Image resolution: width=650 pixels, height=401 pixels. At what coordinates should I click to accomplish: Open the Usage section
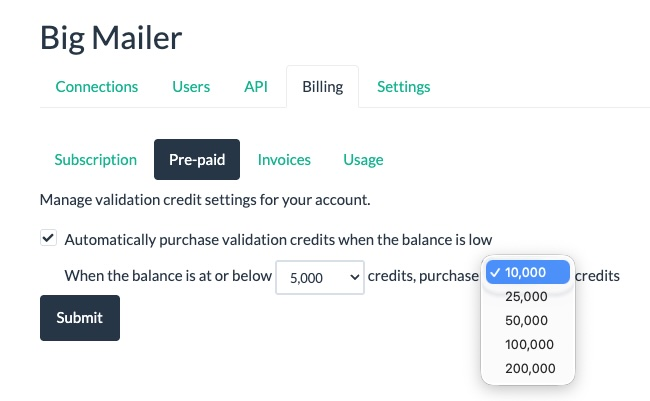pos(363,160)
